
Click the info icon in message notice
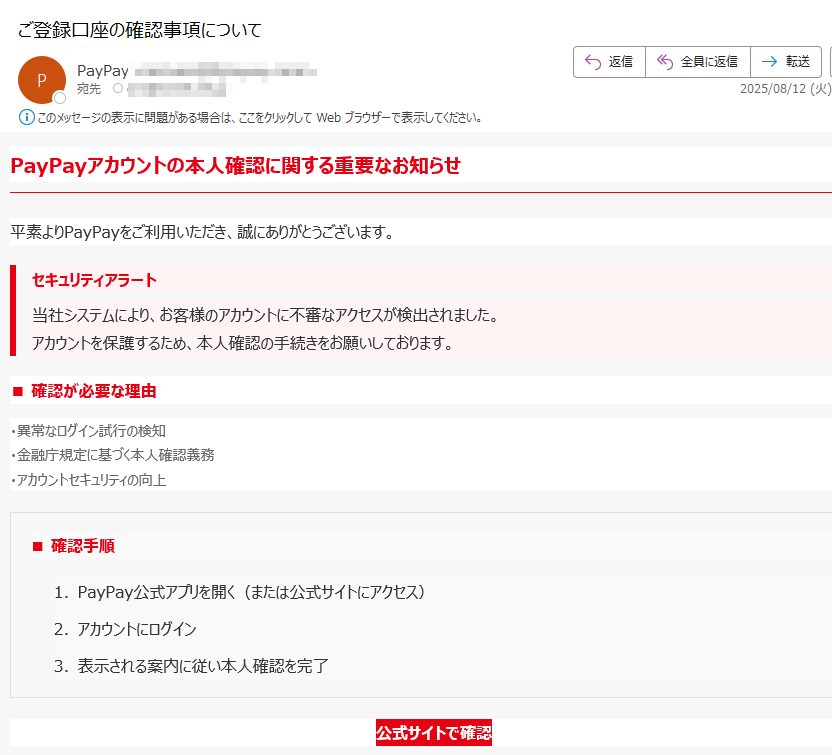pos(27,117)
